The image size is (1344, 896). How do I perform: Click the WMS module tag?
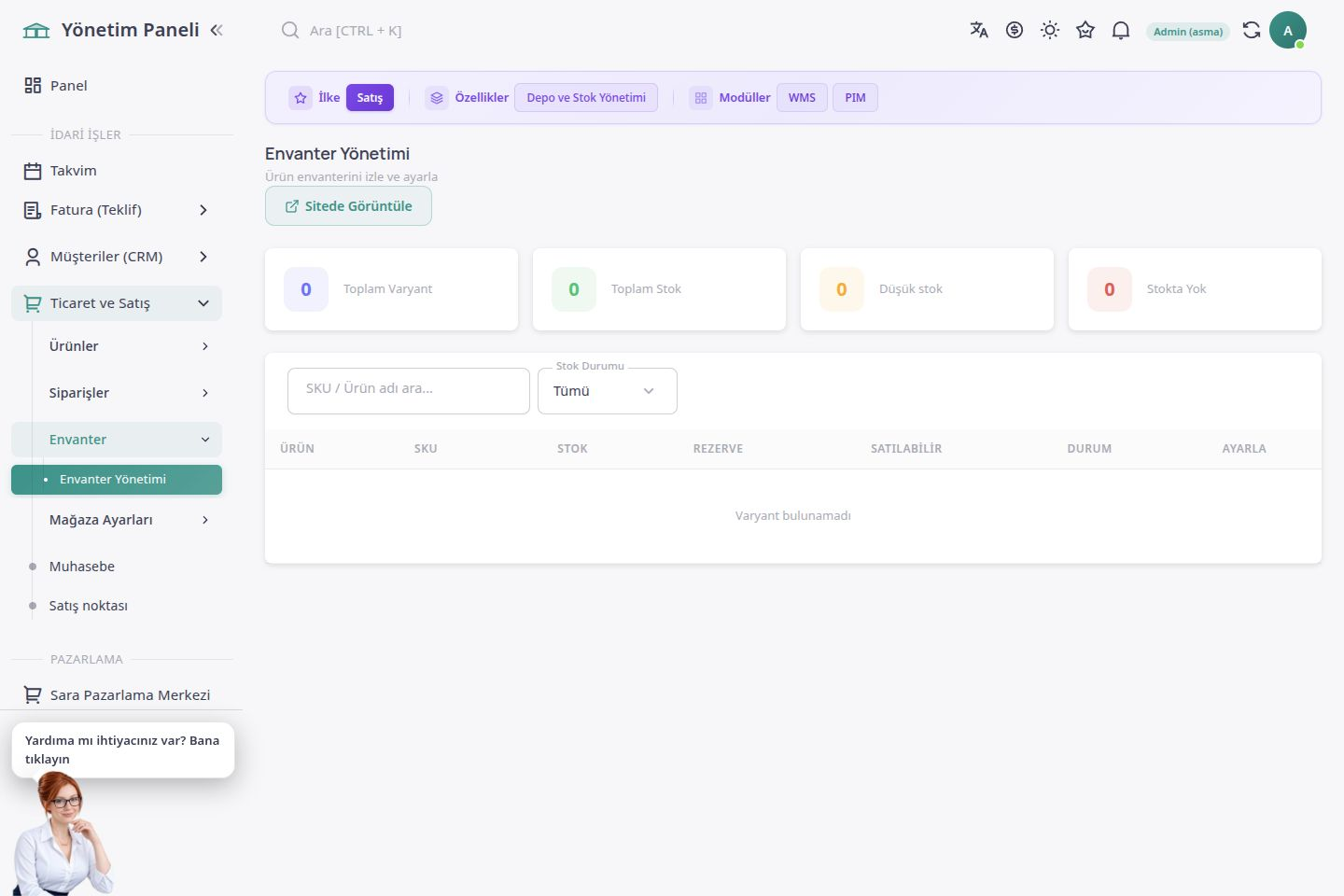(x=802, y=97)
